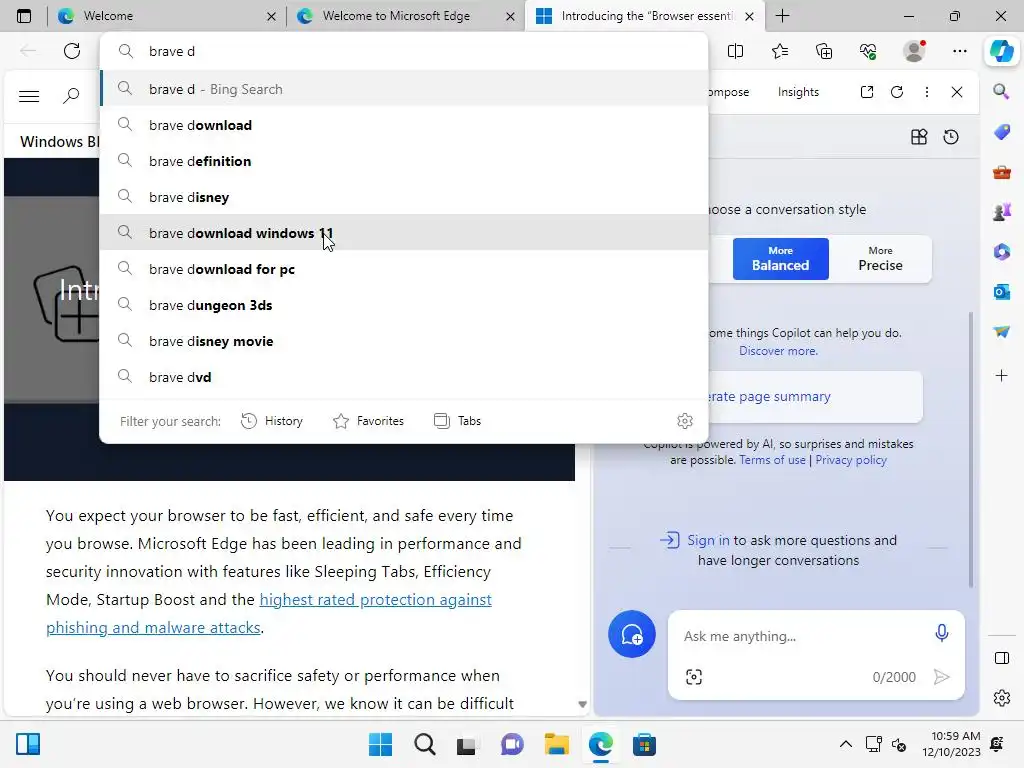Start a new Copilot topic
This screenshot has height=768, width=1024.
click(x=632, y=634)
